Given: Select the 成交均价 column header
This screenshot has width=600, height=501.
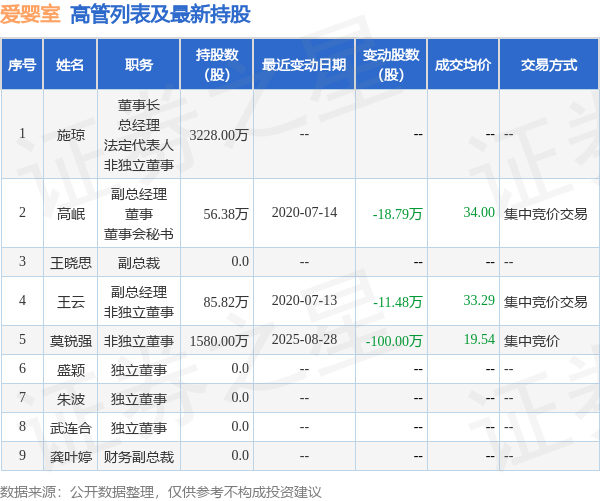Looking at the screenshot, I should (x=463, y=64).
